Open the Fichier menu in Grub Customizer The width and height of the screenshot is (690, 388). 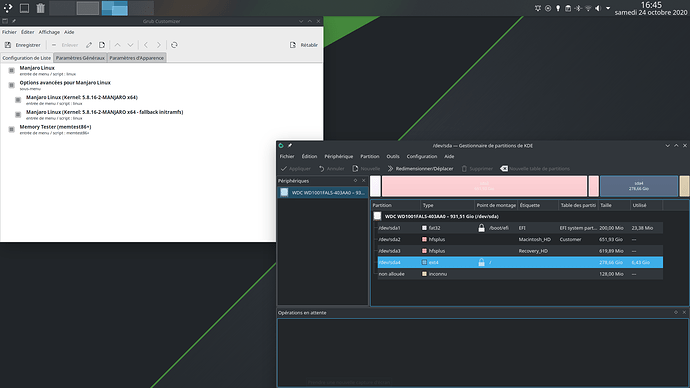(9, 32)
